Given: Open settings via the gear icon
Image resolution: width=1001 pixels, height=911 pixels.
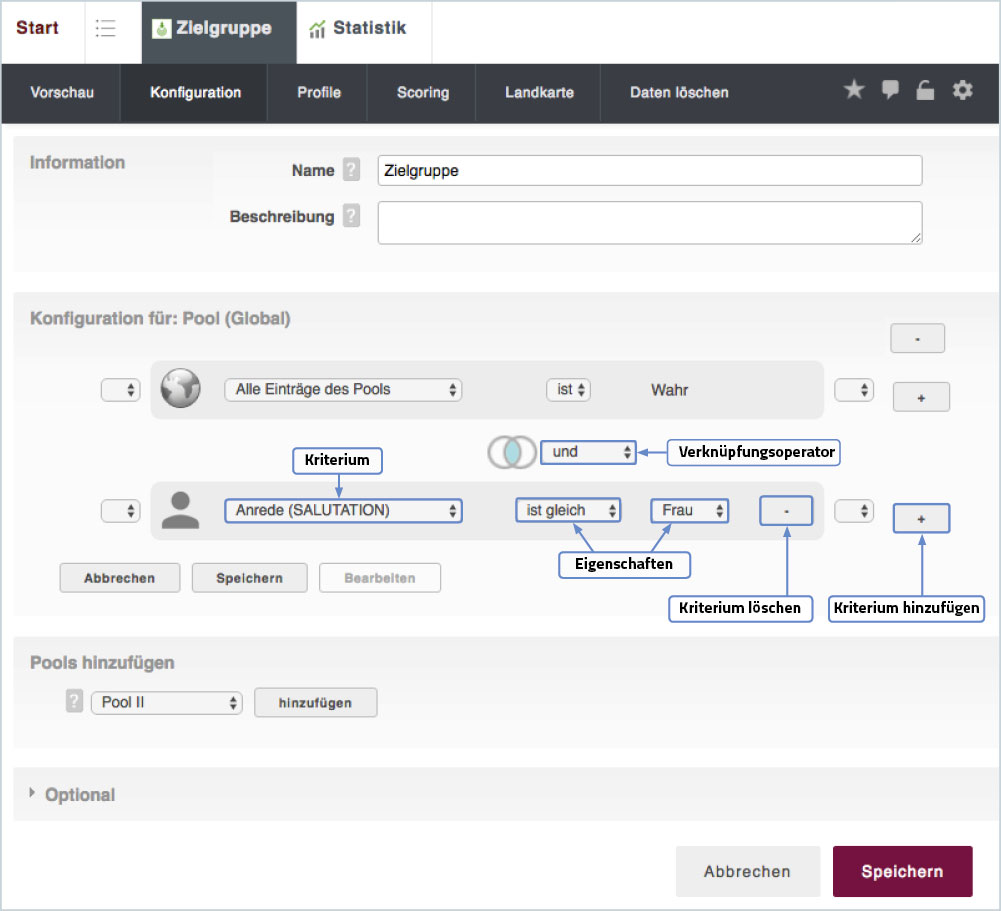Looking at the screenshot, I should [962, 91].
